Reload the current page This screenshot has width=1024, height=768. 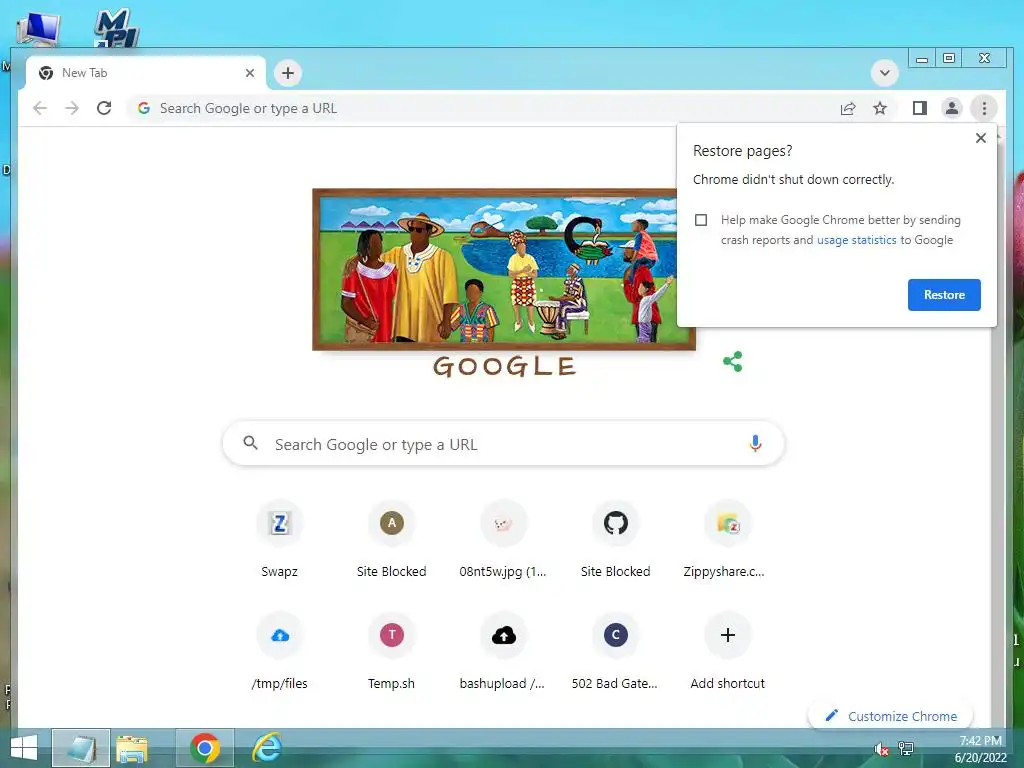pyautogui.click(x=104, y=108)
